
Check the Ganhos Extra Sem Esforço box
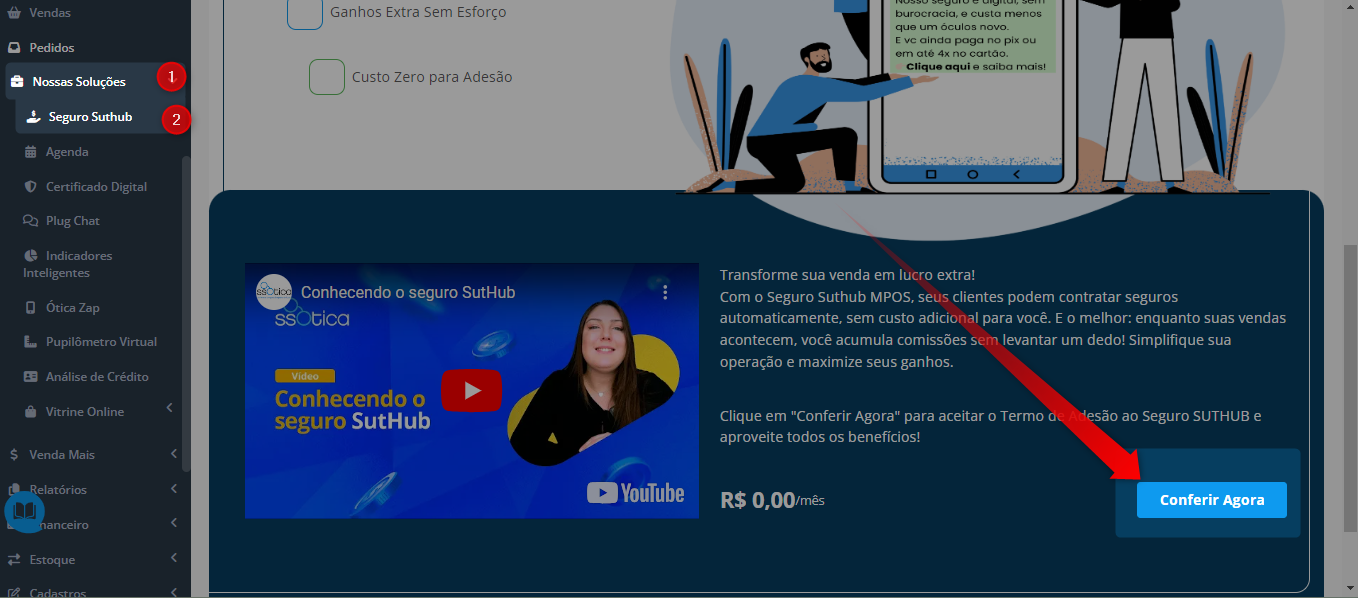[305, 12]
